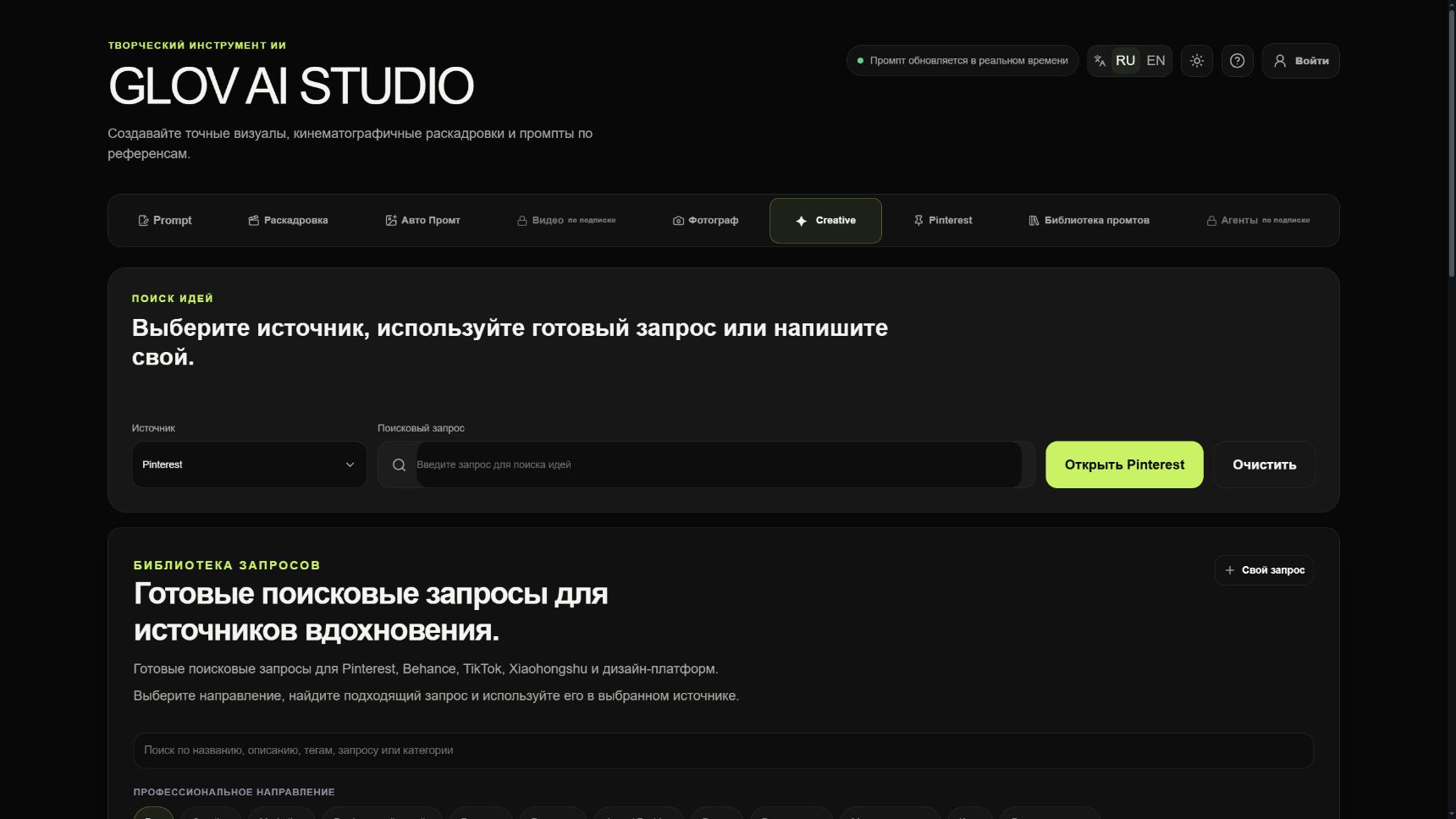This screenshot has width=1456, height=819.
Task: Open the Авто Промт tab
Action: point(422,221)
